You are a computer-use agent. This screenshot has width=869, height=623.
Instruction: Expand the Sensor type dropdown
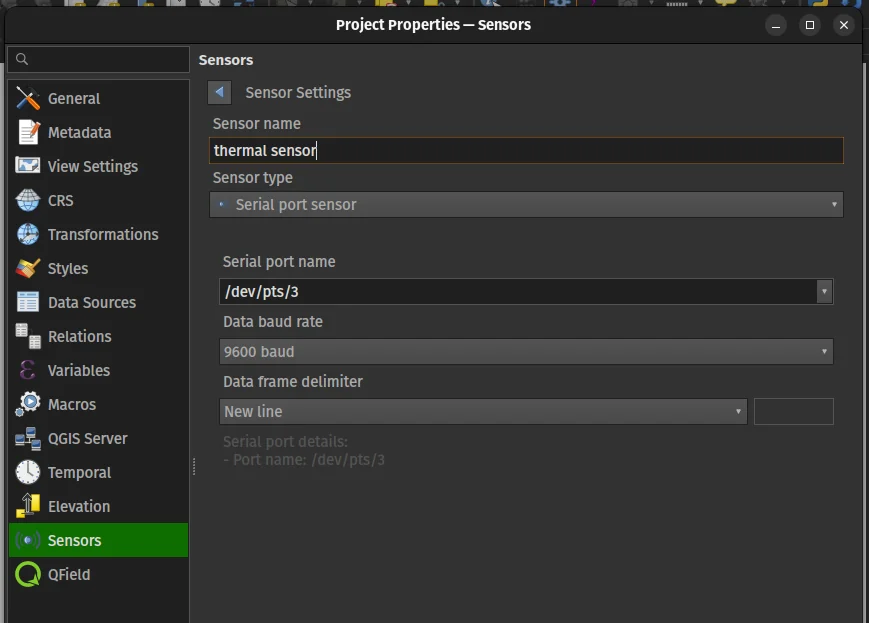(526, 205)
